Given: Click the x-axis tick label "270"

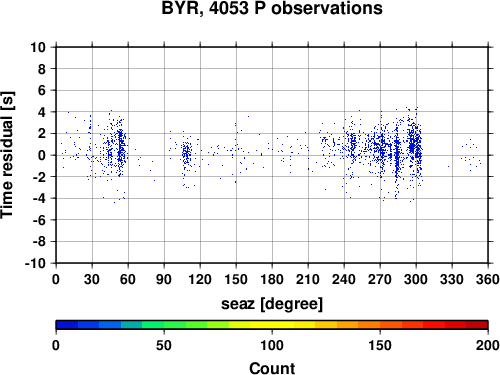Looking at the screenshot, I should click(380, 279).
